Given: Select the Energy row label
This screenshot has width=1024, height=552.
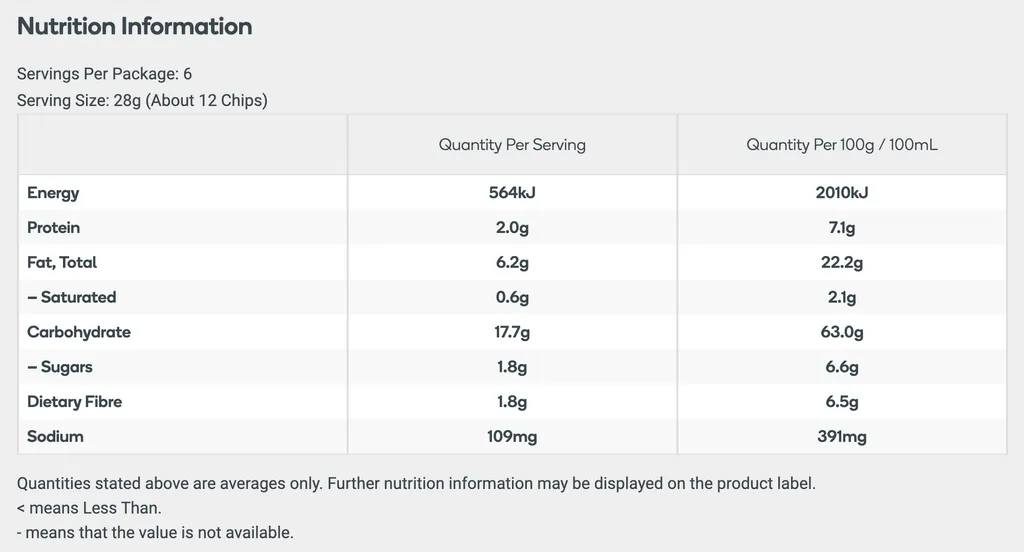Looking at the screenshot, I should (53, 193).
